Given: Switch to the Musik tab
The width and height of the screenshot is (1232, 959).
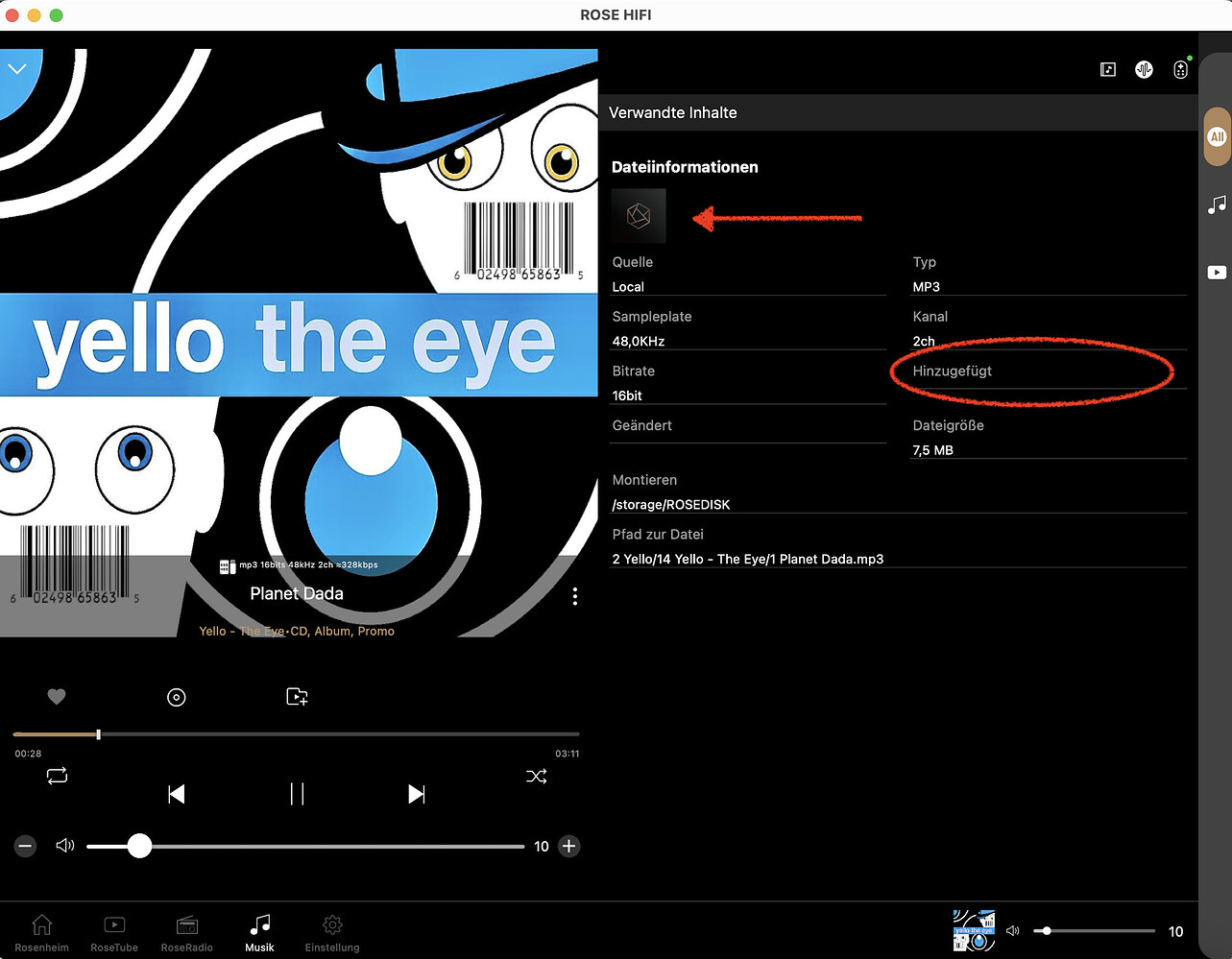Looking at the screenshot, I should 259,932.
